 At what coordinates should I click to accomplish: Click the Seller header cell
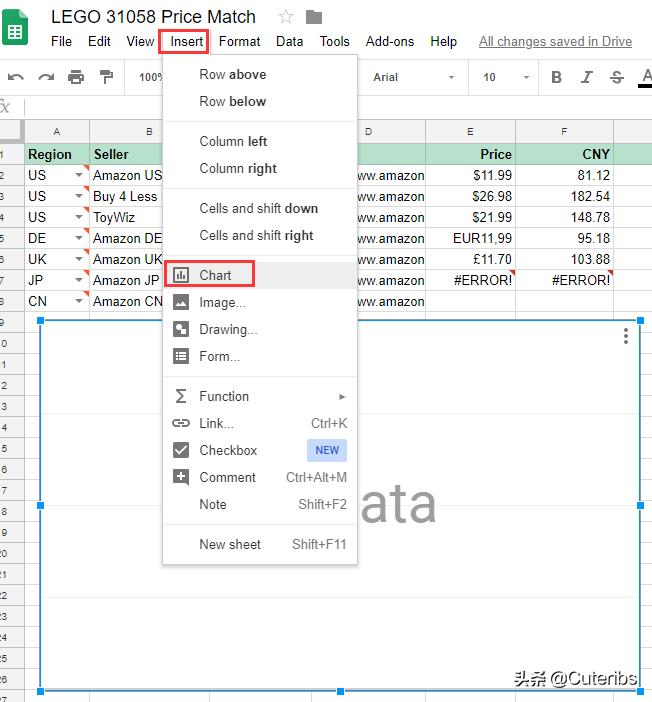(x=126, y=154)
